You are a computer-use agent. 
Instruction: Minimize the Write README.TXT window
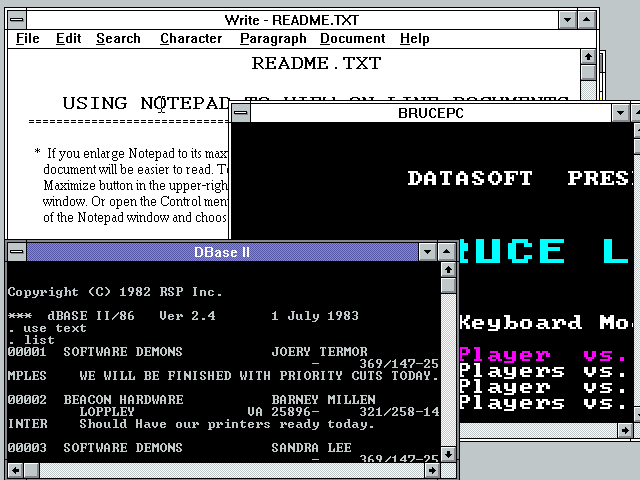pos(567,20)
